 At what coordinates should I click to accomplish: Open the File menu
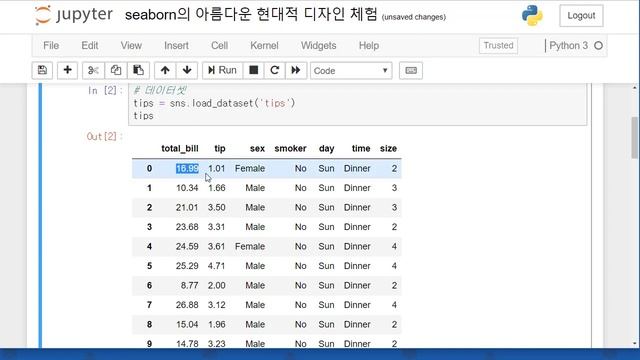coord(51,45)
